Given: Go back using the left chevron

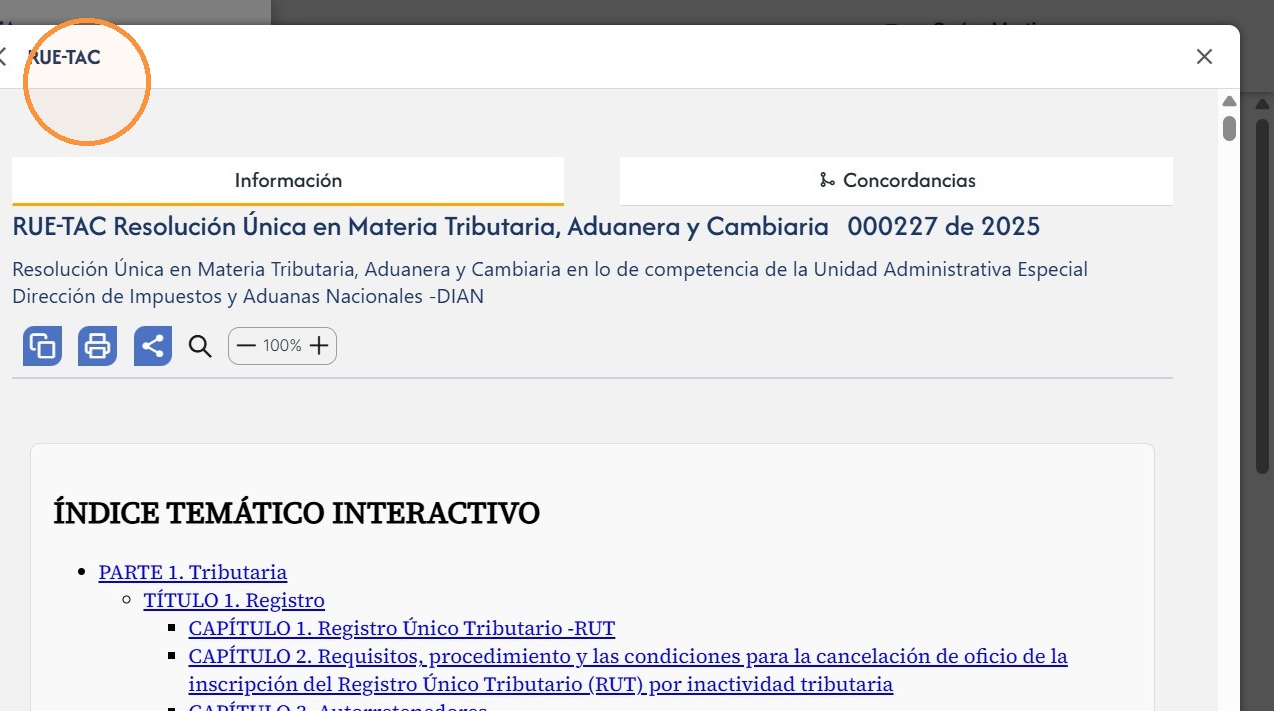Looking at the screenshot, I should coord(3,57).
